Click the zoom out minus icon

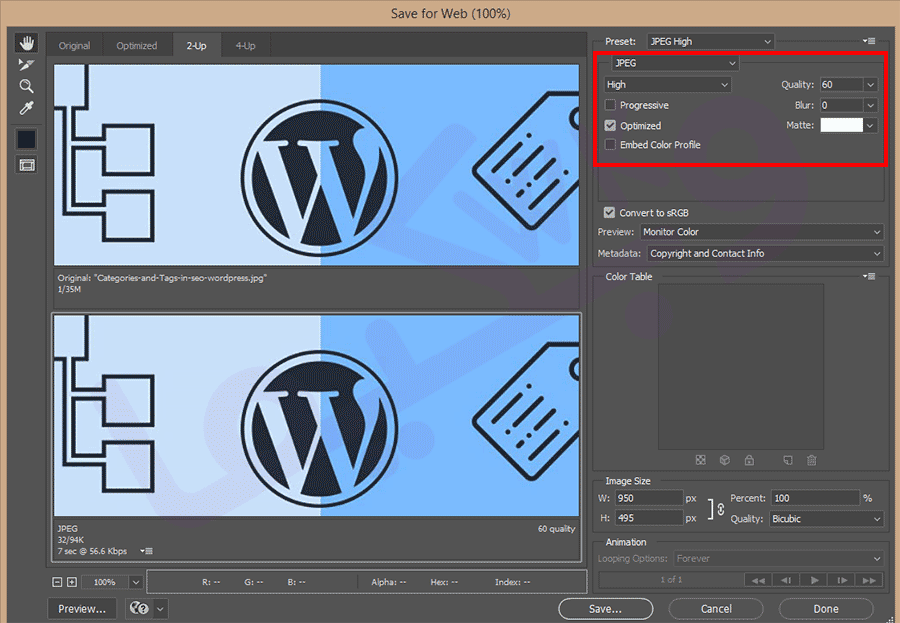57,582
